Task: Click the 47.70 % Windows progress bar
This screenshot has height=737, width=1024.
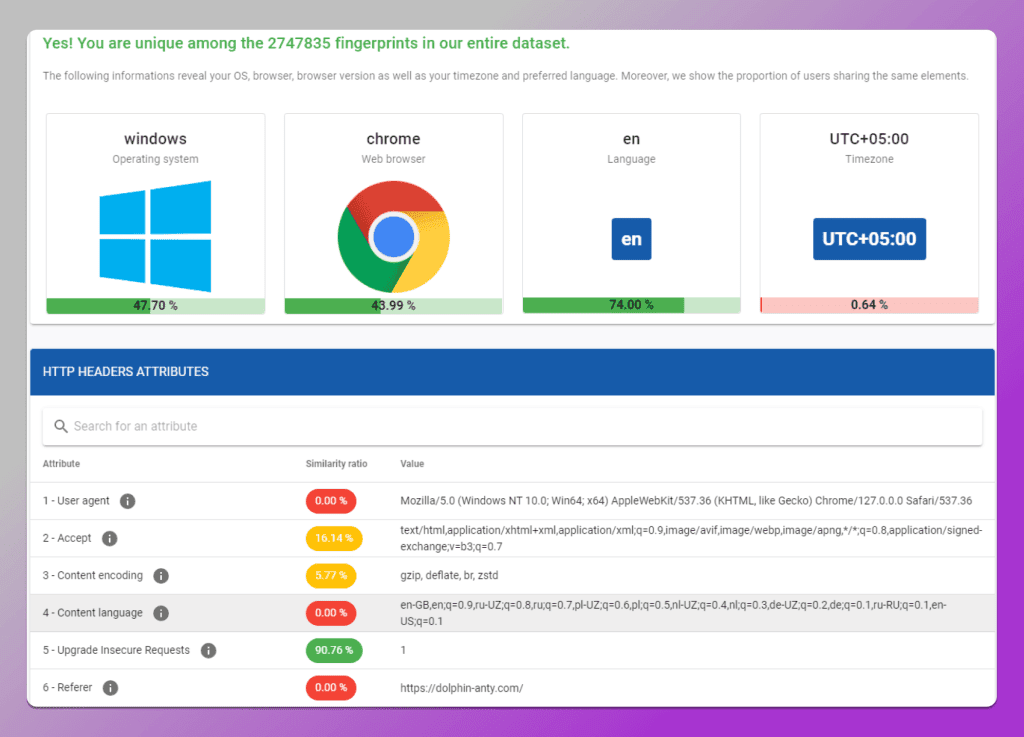Action: pos(155,306)
